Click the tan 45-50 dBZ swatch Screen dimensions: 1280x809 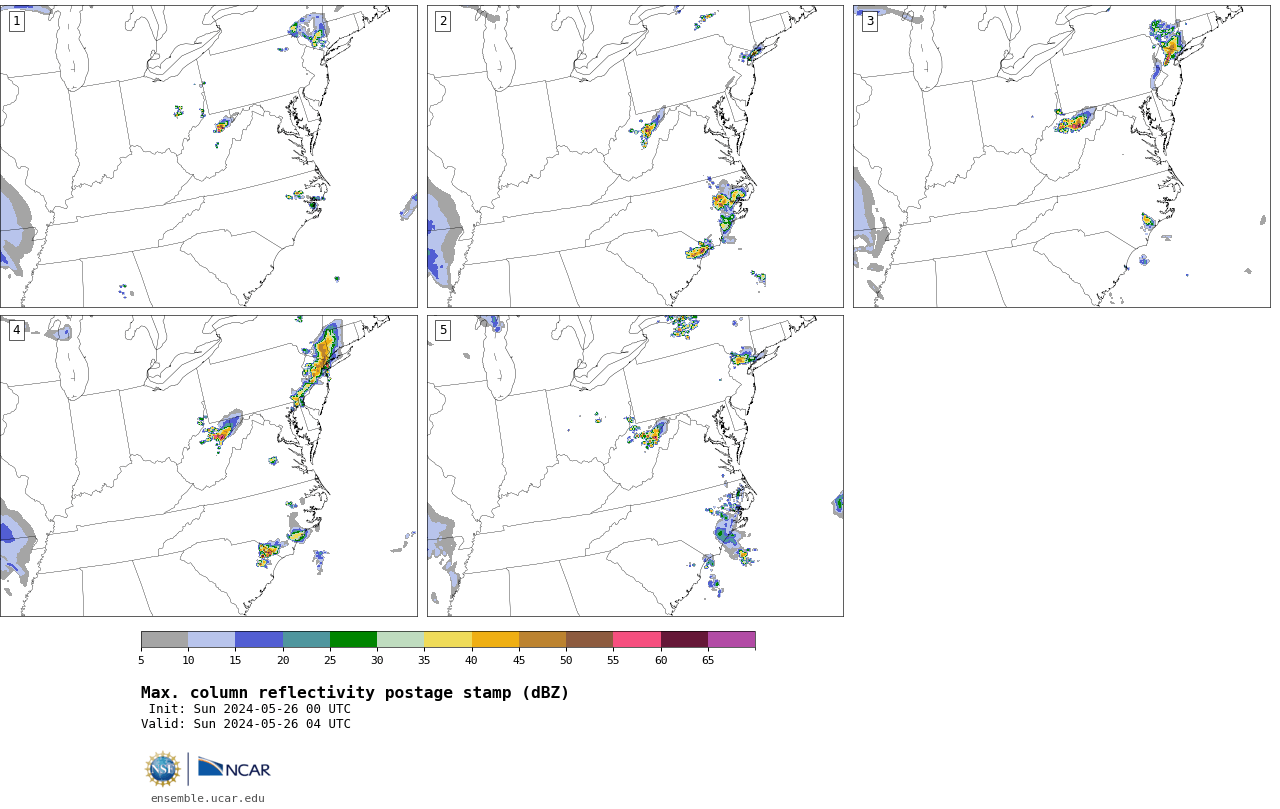click(542, 640)
